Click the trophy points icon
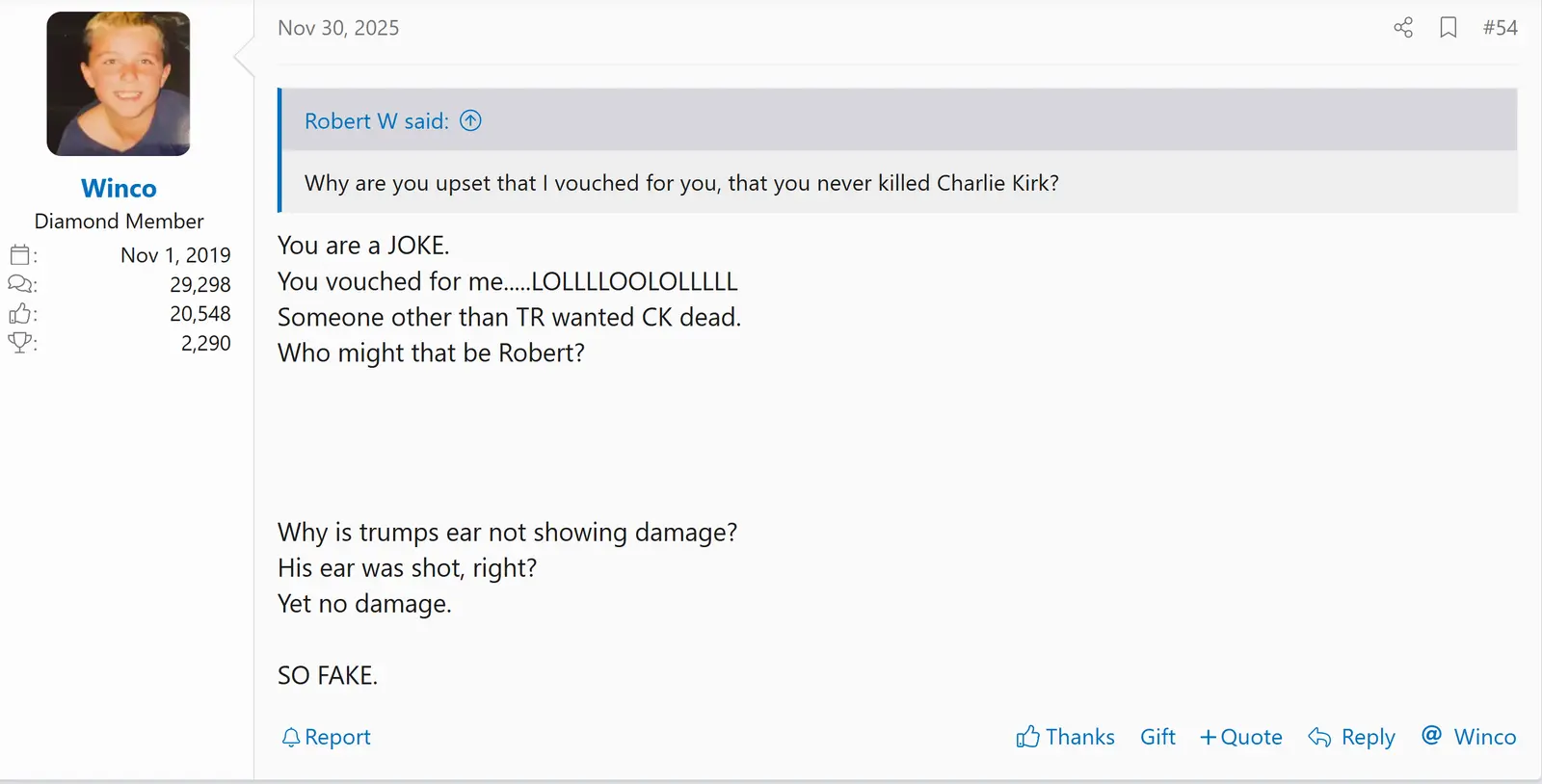Viewport: 1542px width, 784px height. (x=20, y=343)
